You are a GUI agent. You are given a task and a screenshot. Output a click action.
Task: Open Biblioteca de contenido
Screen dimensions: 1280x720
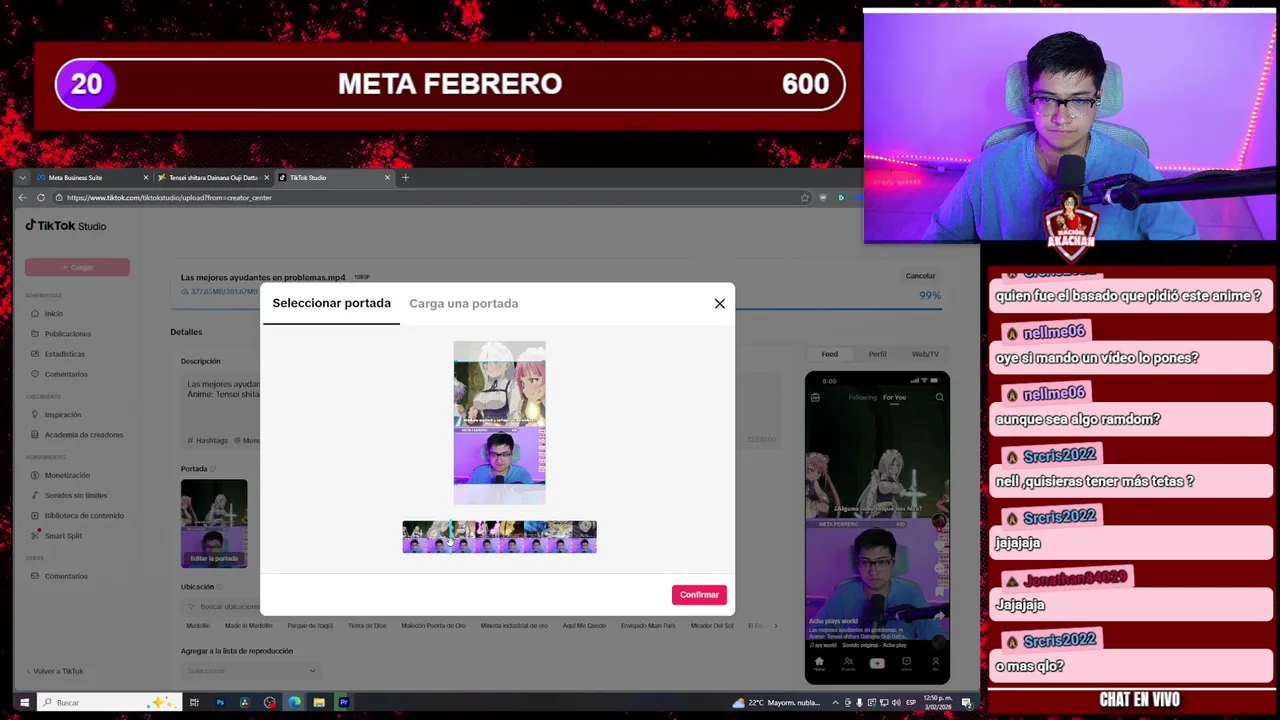tap(84, 515)
